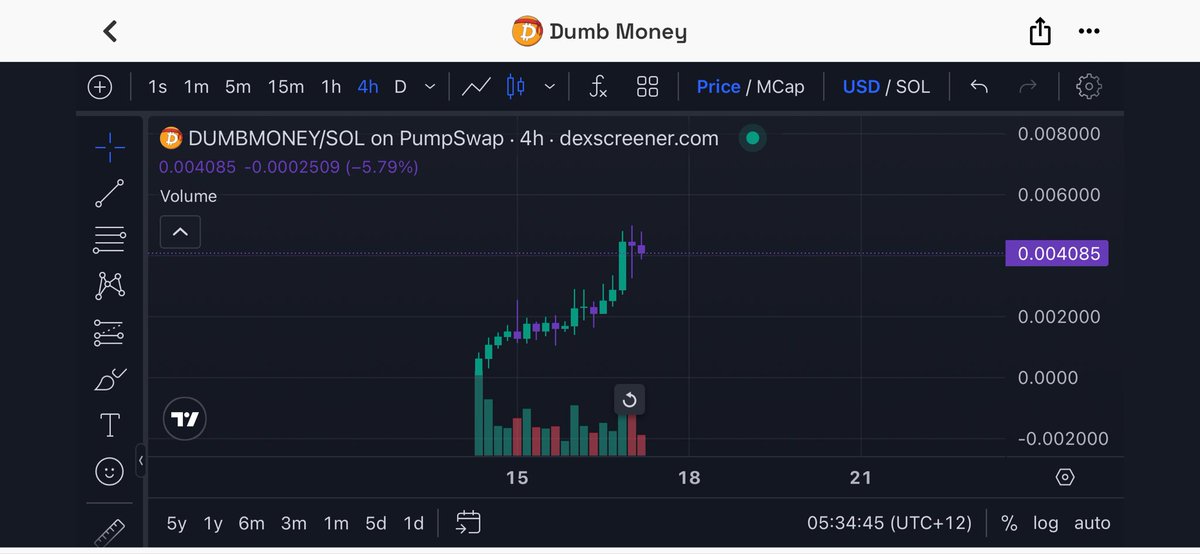This screenshot has height=554, width=1200.
Task: Select the line chart style icon
Action: point(476,87)
